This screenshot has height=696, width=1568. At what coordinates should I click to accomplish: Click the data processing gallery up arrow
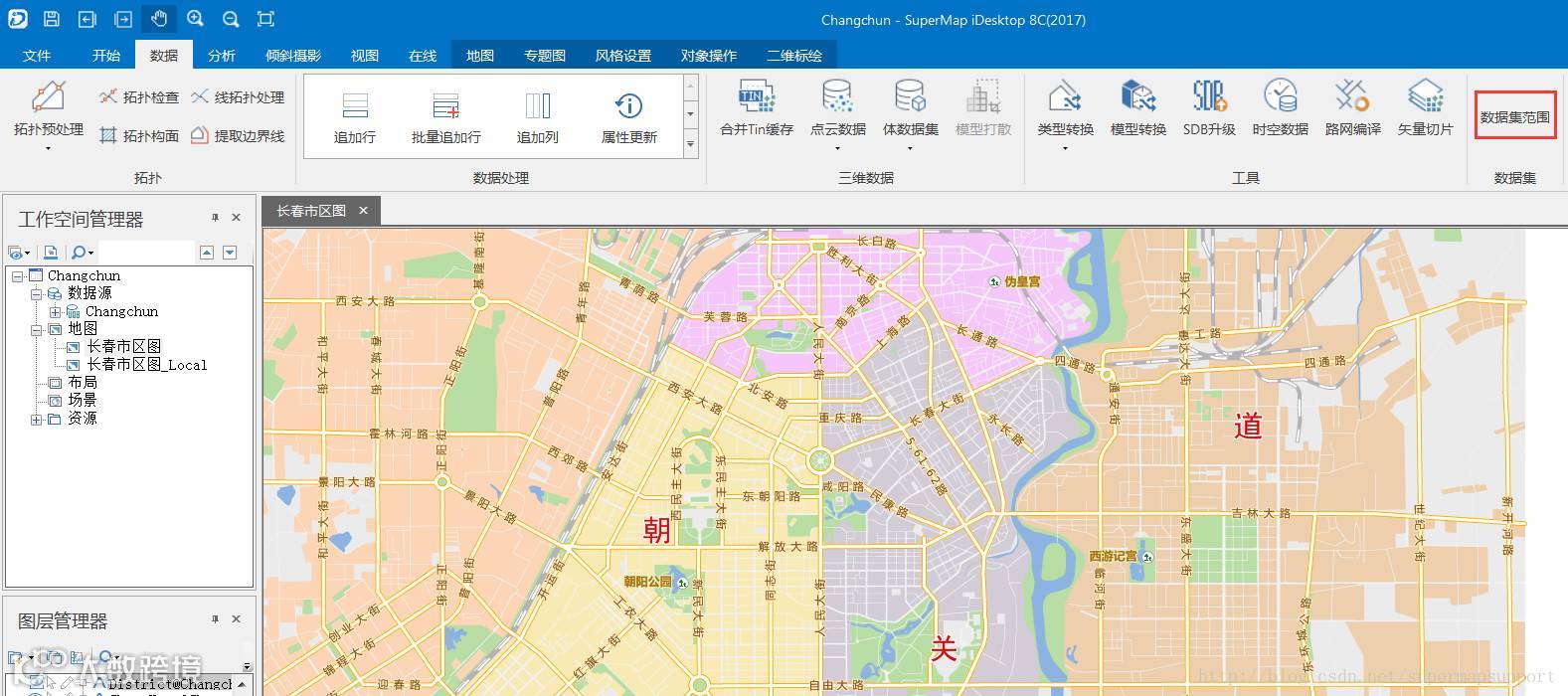pos(690,86)
